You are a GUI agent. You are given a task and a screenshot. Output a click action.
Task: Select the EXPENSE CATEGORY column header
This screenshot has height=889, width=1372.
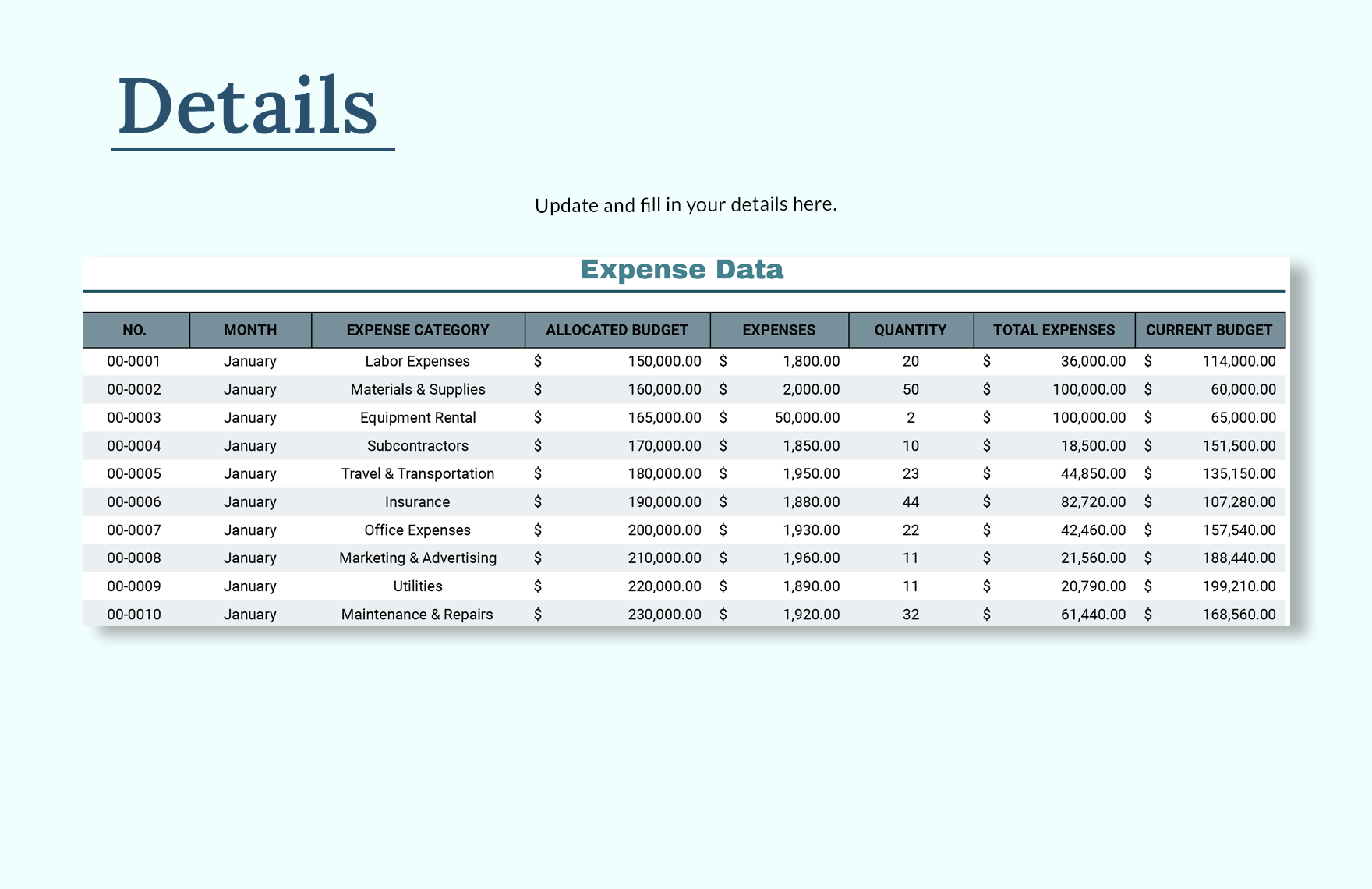point(417,329)
